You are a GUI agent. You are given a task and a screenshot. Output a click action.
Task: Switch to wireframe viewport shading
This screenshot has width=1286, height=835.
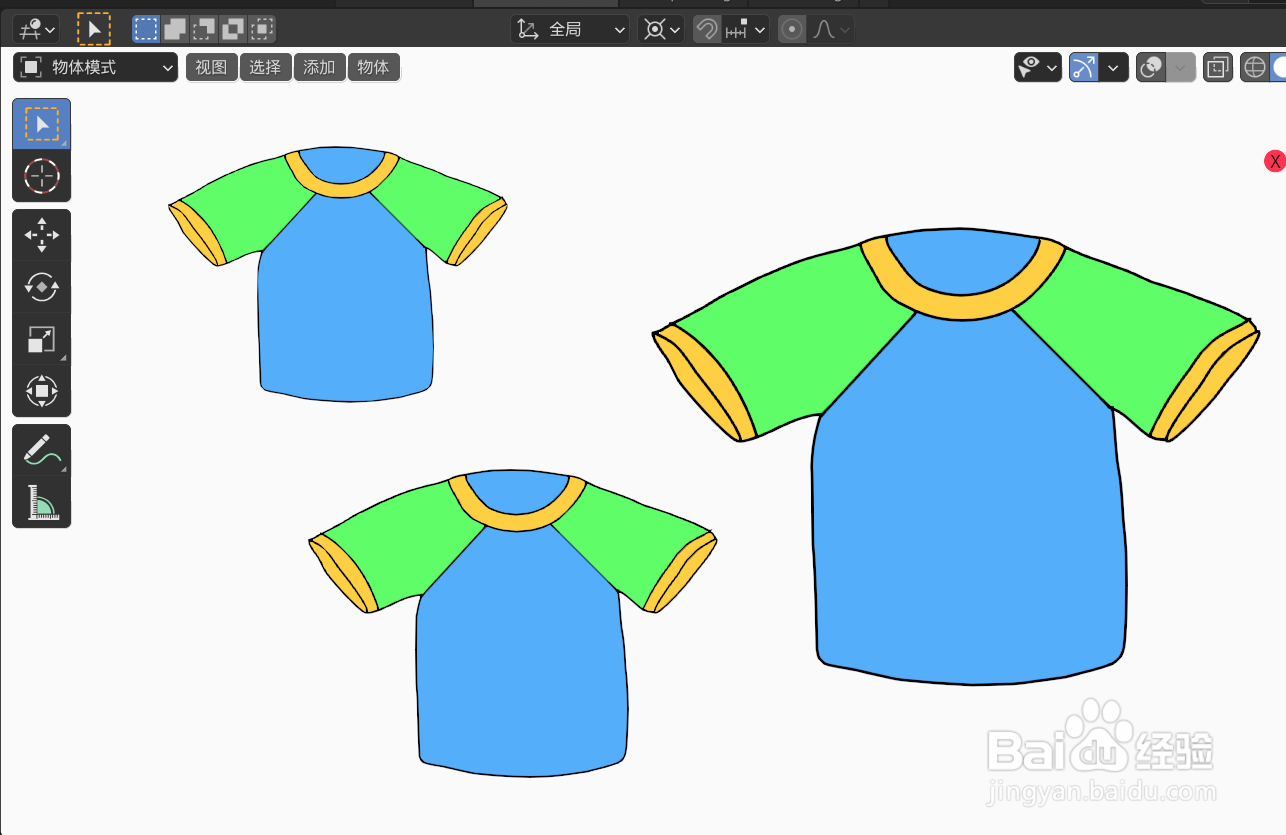coord(1254,67)
